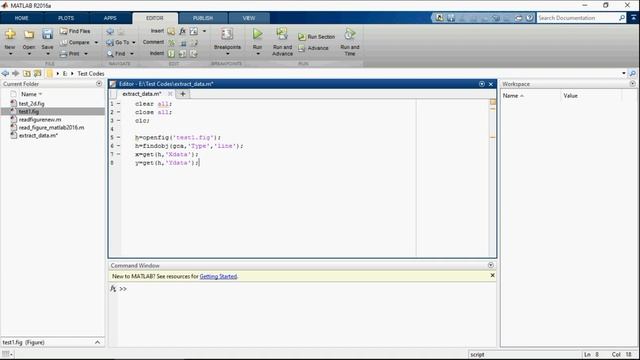This screenshot has width=640, height=360.
Task: Select test_2d.fig in Current Folder
Action: [x=32, y=103]
